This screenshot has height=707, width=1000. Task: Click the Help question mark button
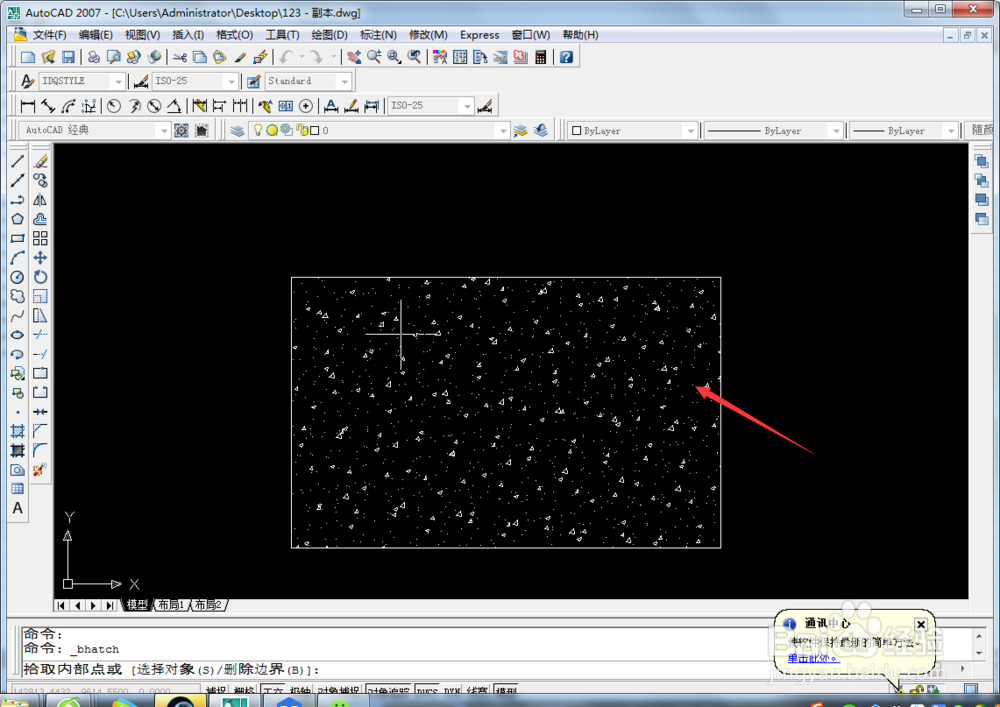[x=566, y=57]
